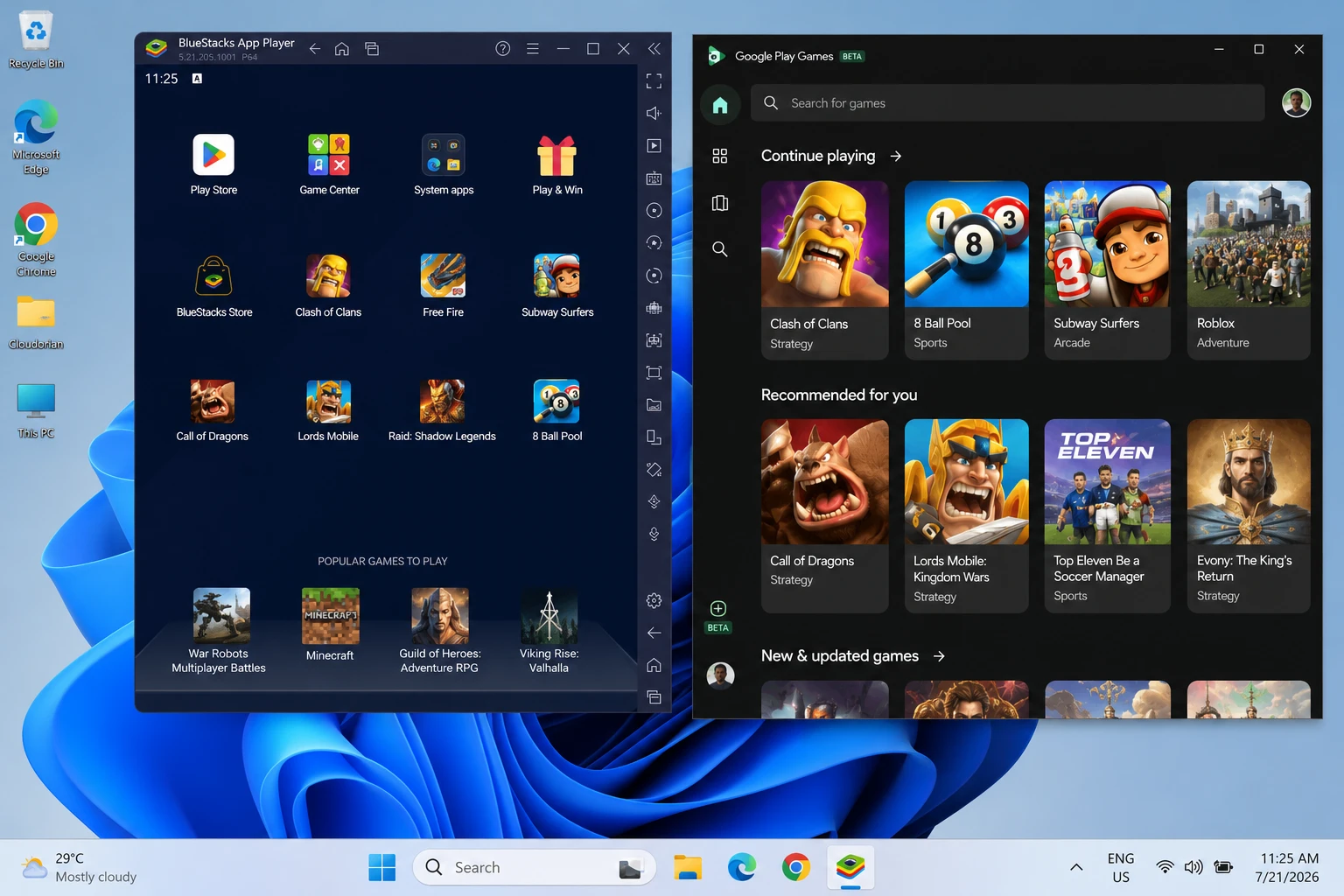Open Play & Win gift icon
The height and width of the screenshot is (896, 1344).
tap(557, 156)
